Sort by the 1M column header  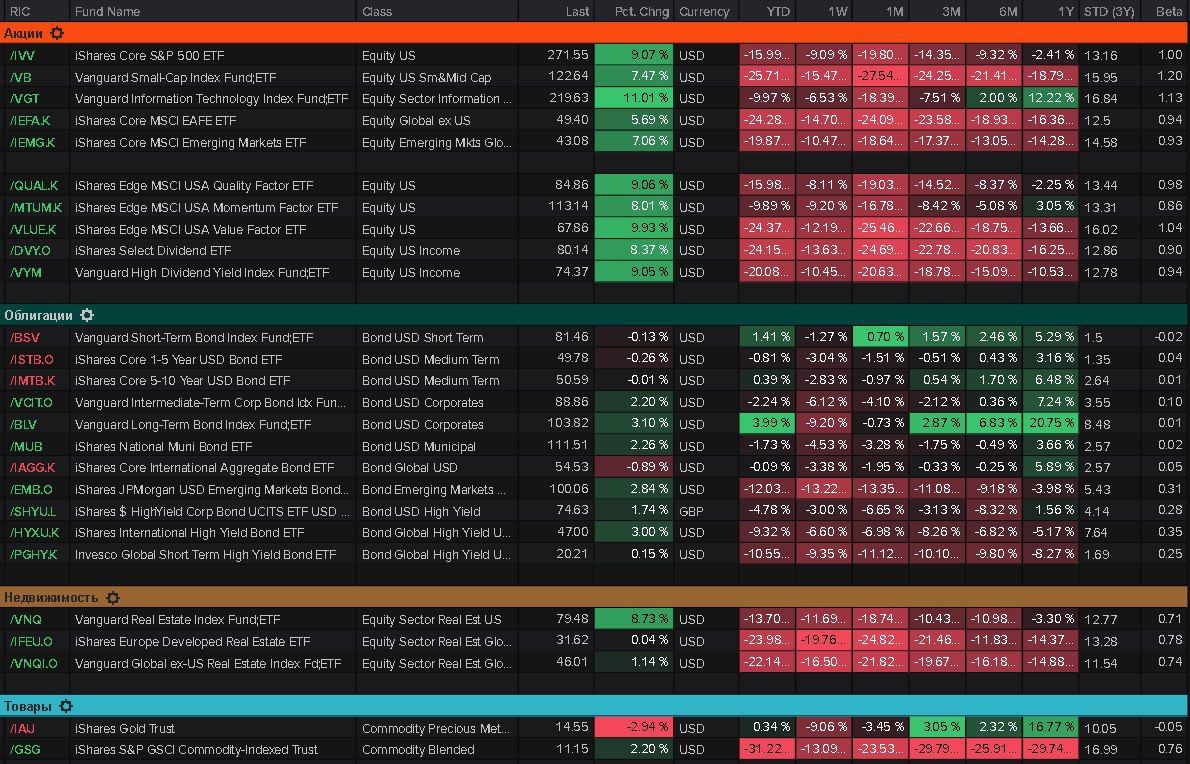(x=895, y=11)
